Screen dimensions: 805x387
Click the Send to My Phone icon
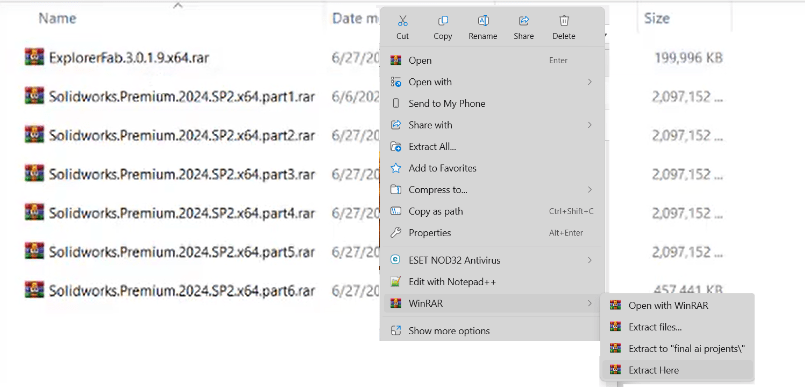coord(395,104)
